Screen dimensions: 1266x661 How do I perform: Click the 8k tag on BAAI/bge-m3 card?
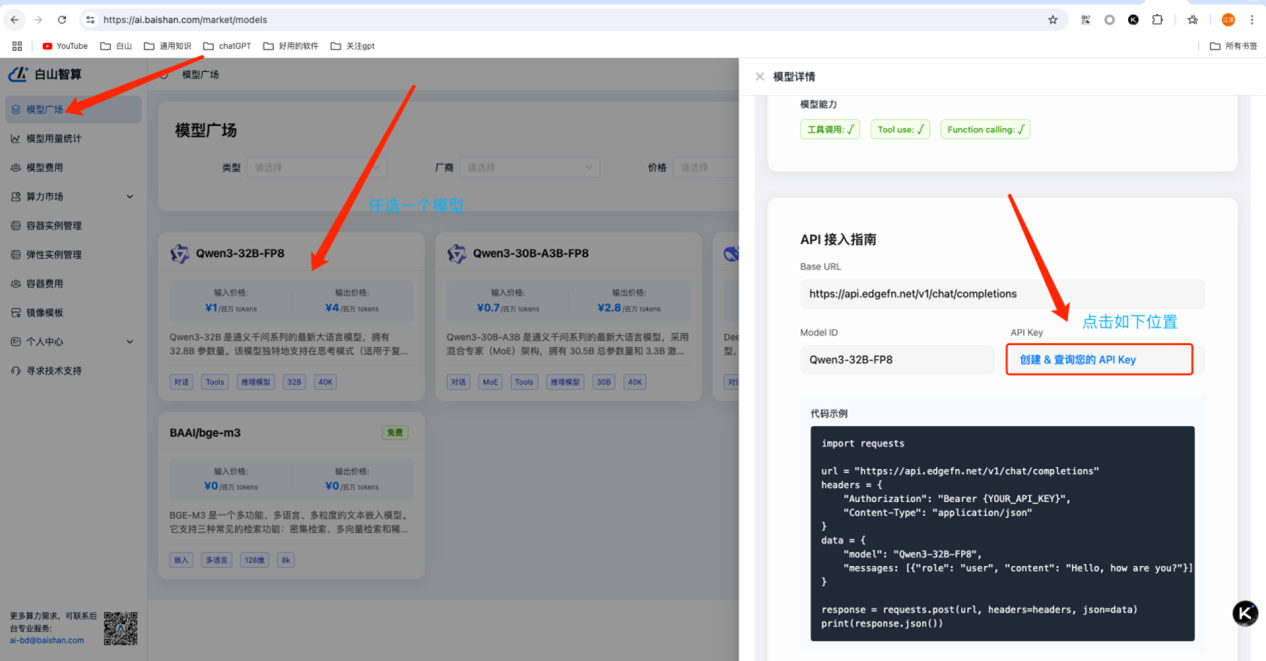(x=286, y=561)
